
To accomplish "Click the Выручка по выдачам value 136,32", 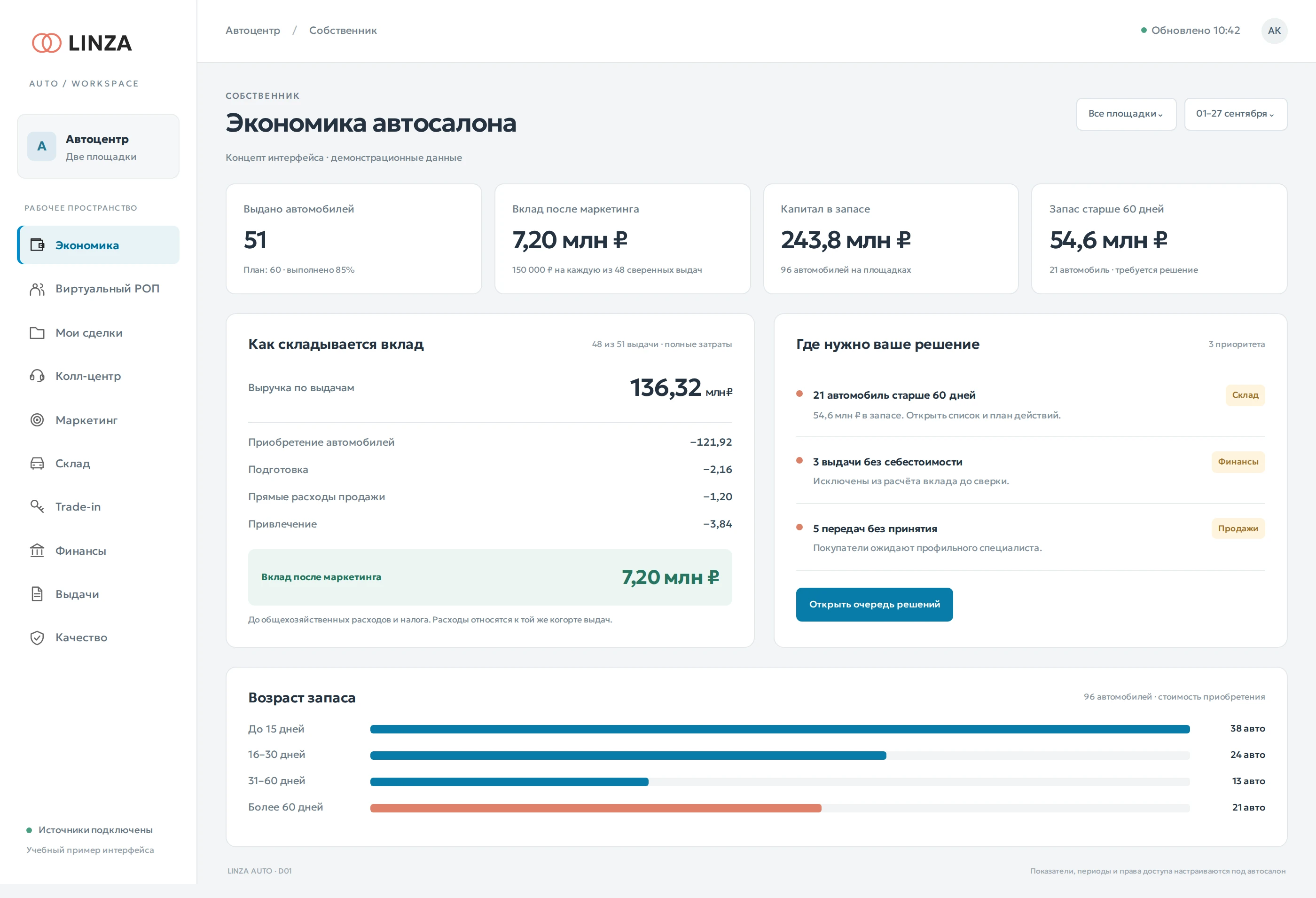I will (681, 388).
